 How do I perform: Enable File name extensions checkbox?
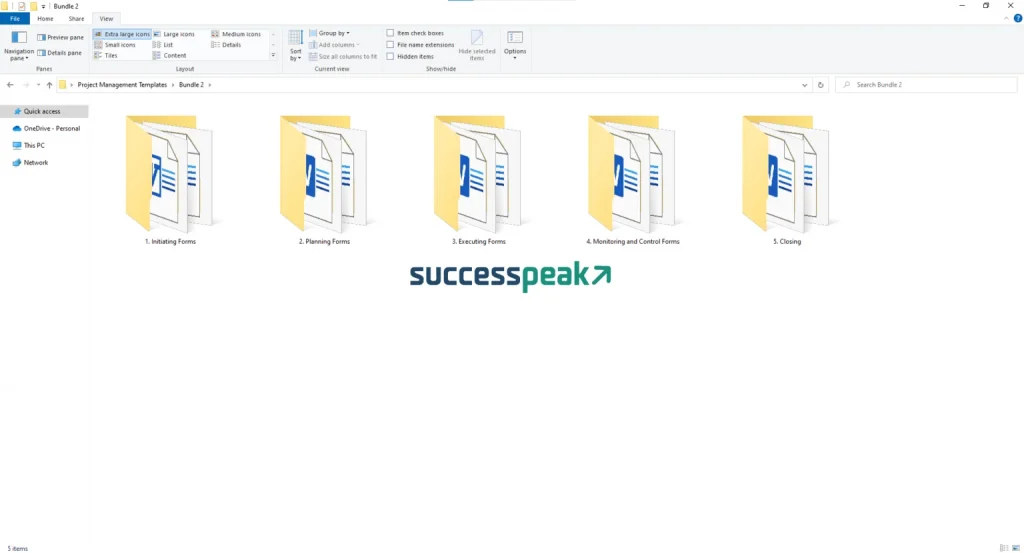click(391, 45)
